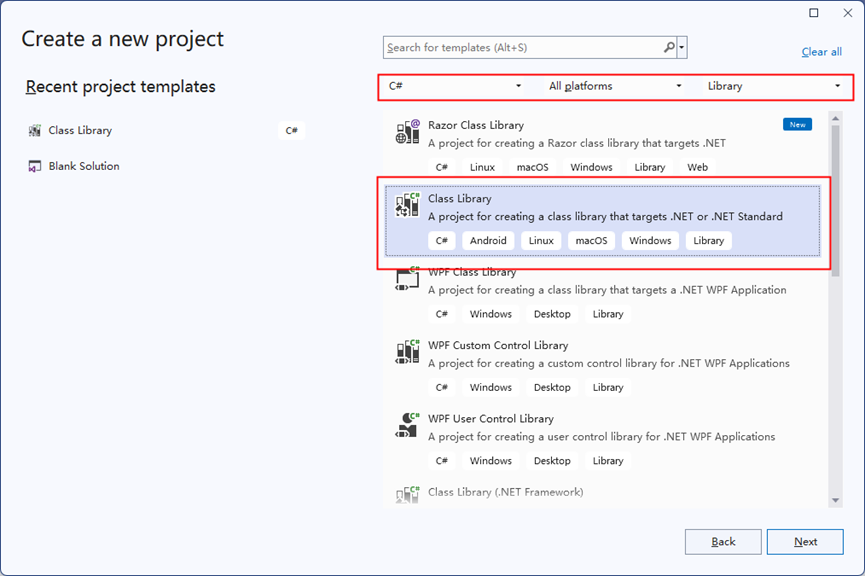865x576 pixels.
Task: Click the Back button
Action: coord(723,542)
